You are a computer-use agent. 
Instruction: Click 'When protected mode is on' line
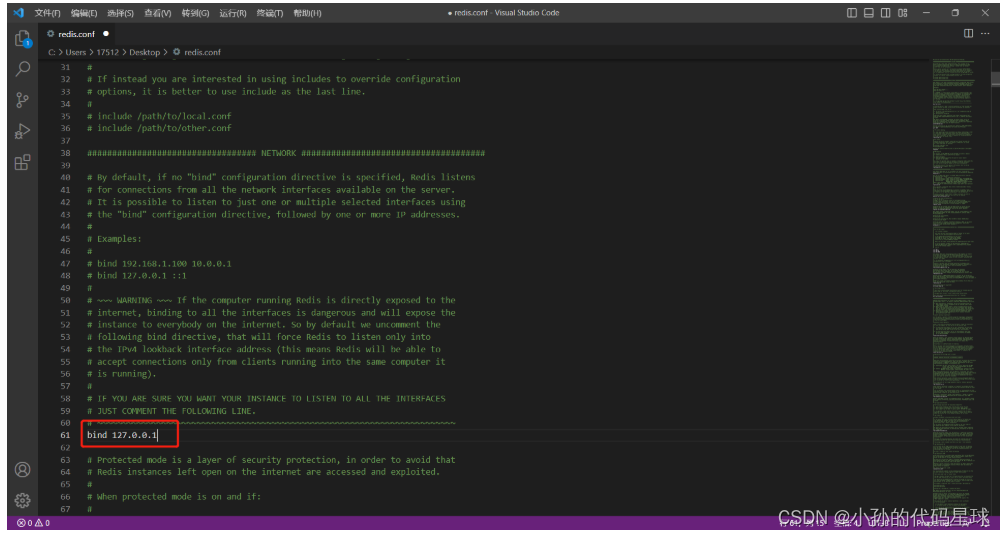[x=174, y=497]
